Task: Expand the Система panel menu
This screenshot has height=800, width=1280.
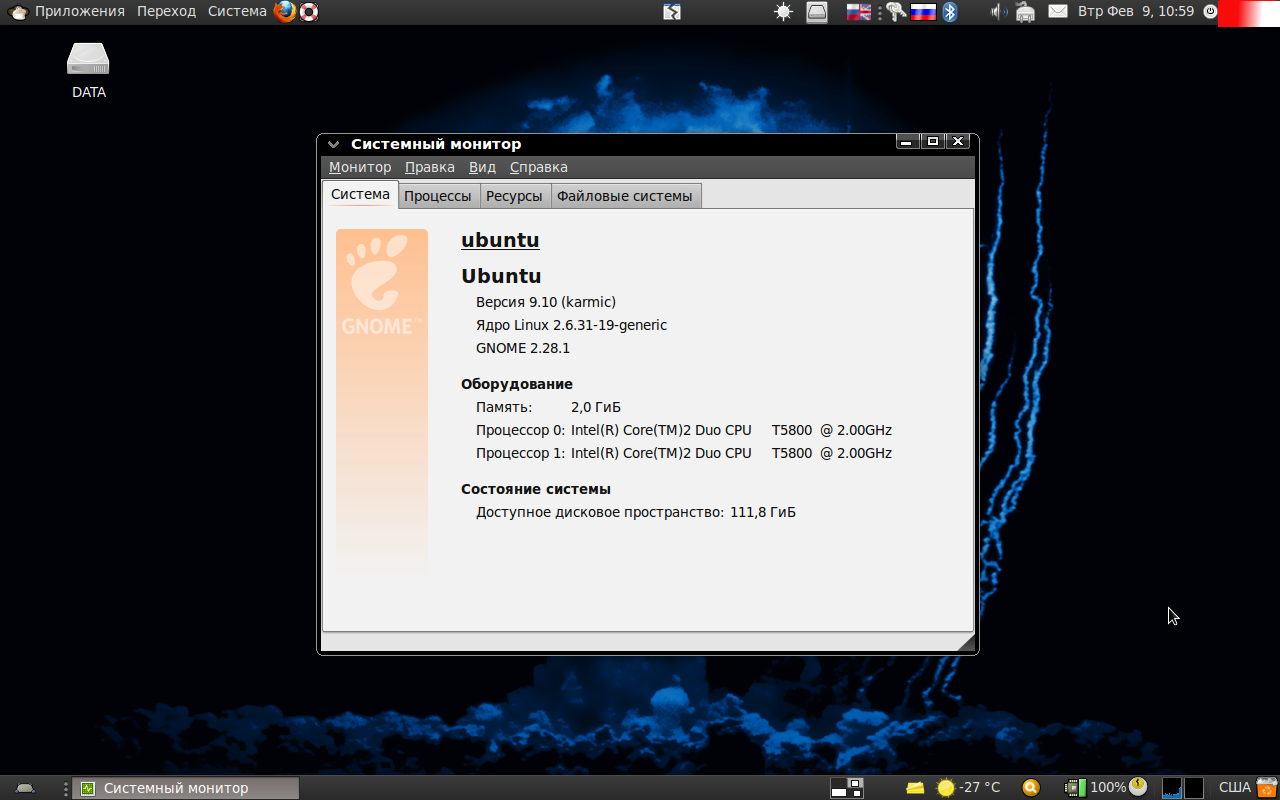Action: click(x=237, y=12)
